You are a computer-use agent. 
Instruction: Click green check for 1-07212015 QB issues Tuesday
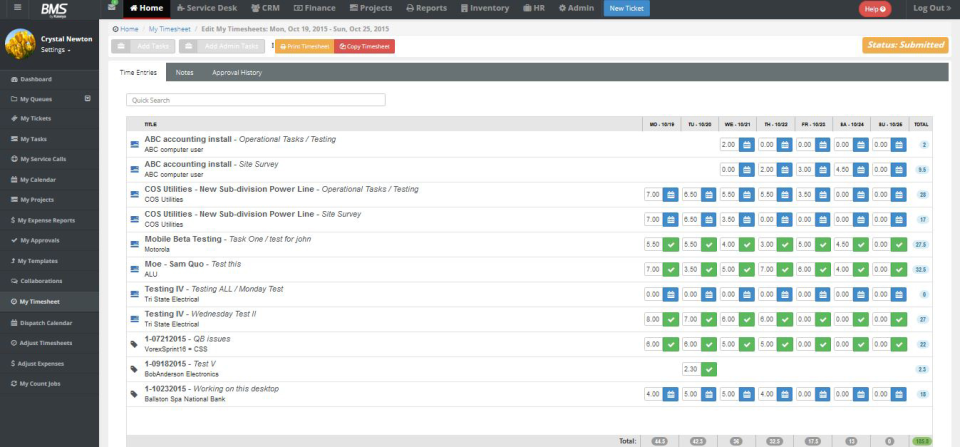click(x=708, y=344)
